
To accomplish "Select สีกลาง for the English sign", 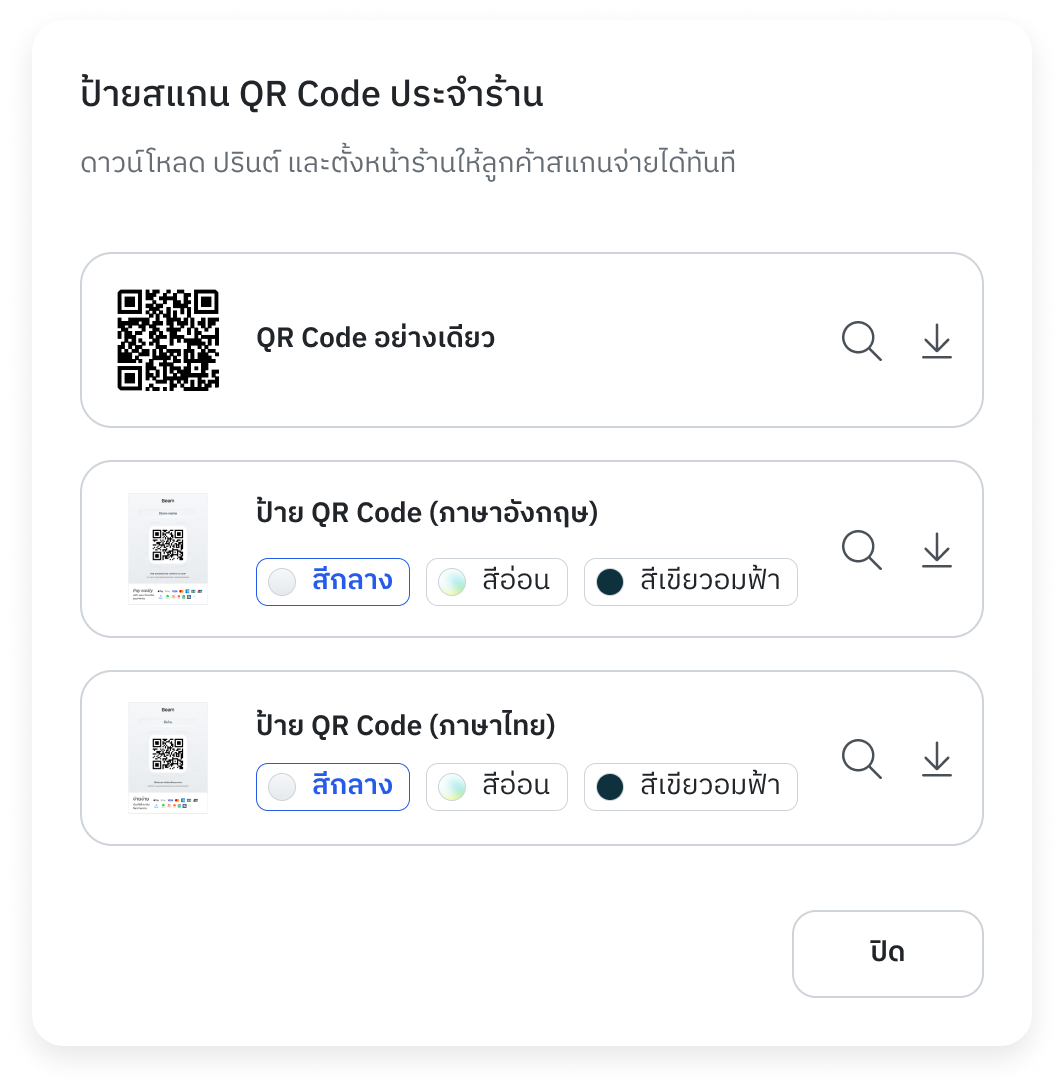I will [333, 582].
